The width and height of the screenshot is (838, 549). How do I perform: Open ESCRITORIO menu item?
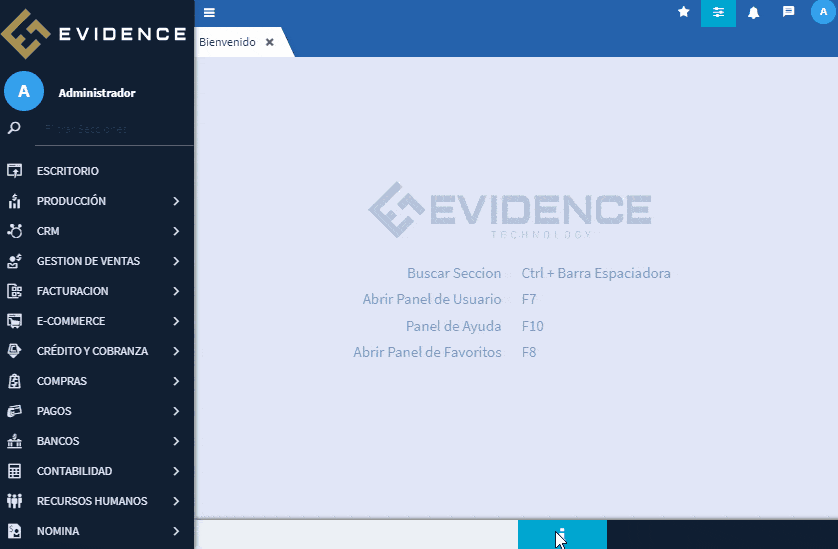pyautogui.click(x=68, y=171)
